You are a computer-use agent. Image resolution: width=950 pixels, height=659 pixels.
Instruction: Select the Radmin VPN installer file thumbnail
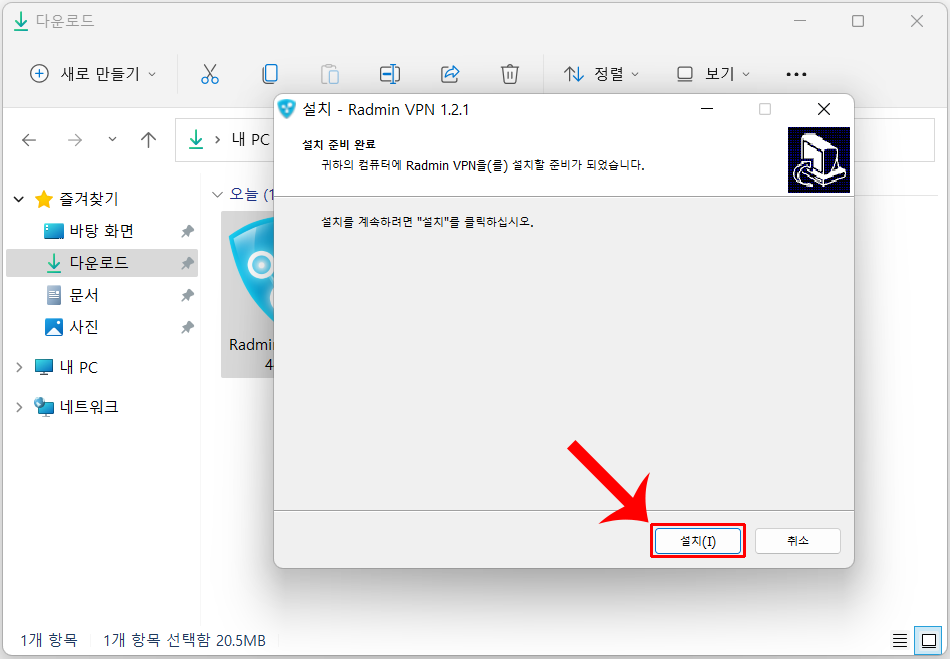[x=248, y=294]
